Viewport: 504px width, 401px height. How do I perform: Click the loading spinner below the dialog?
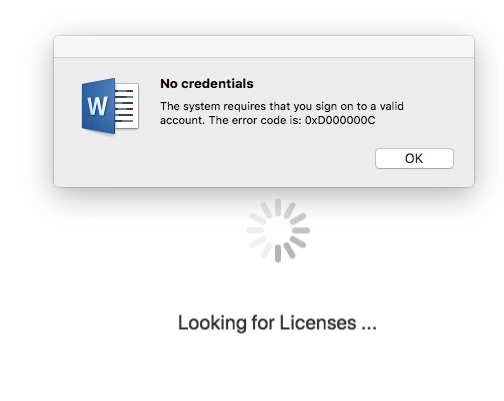point(278,231)
